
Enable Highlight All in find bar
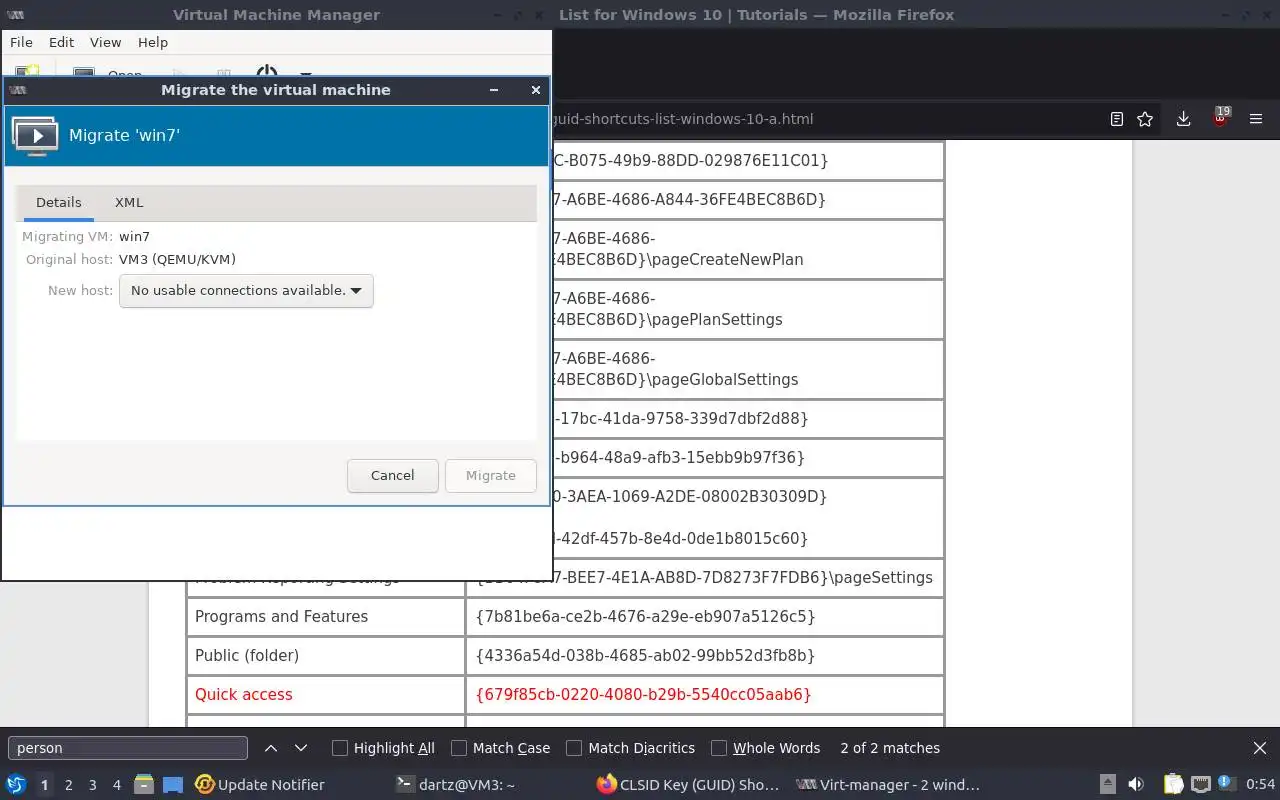tap(384, 748)
